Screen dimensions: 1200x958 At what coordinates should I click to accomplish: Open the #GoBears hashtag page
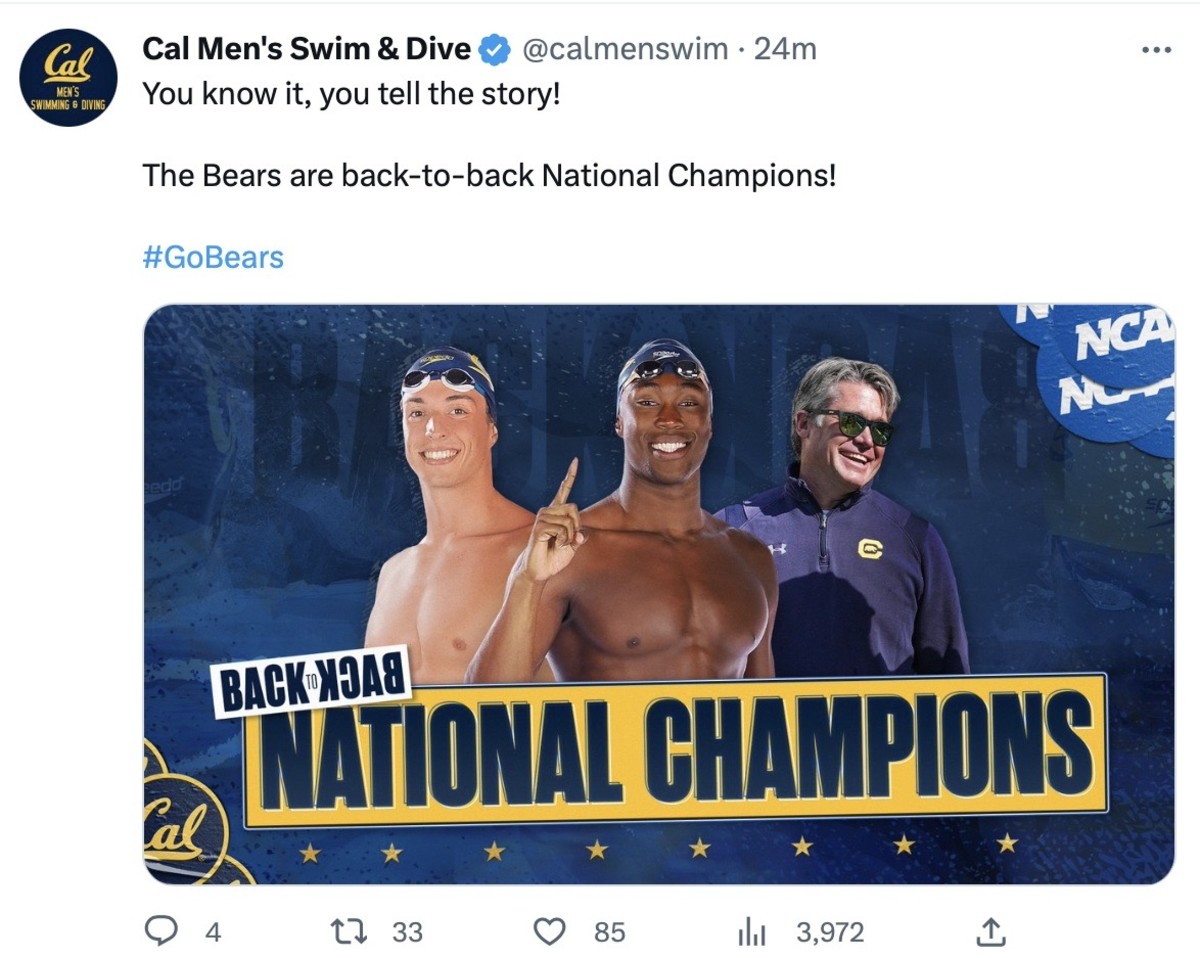(x=213, y=257)
